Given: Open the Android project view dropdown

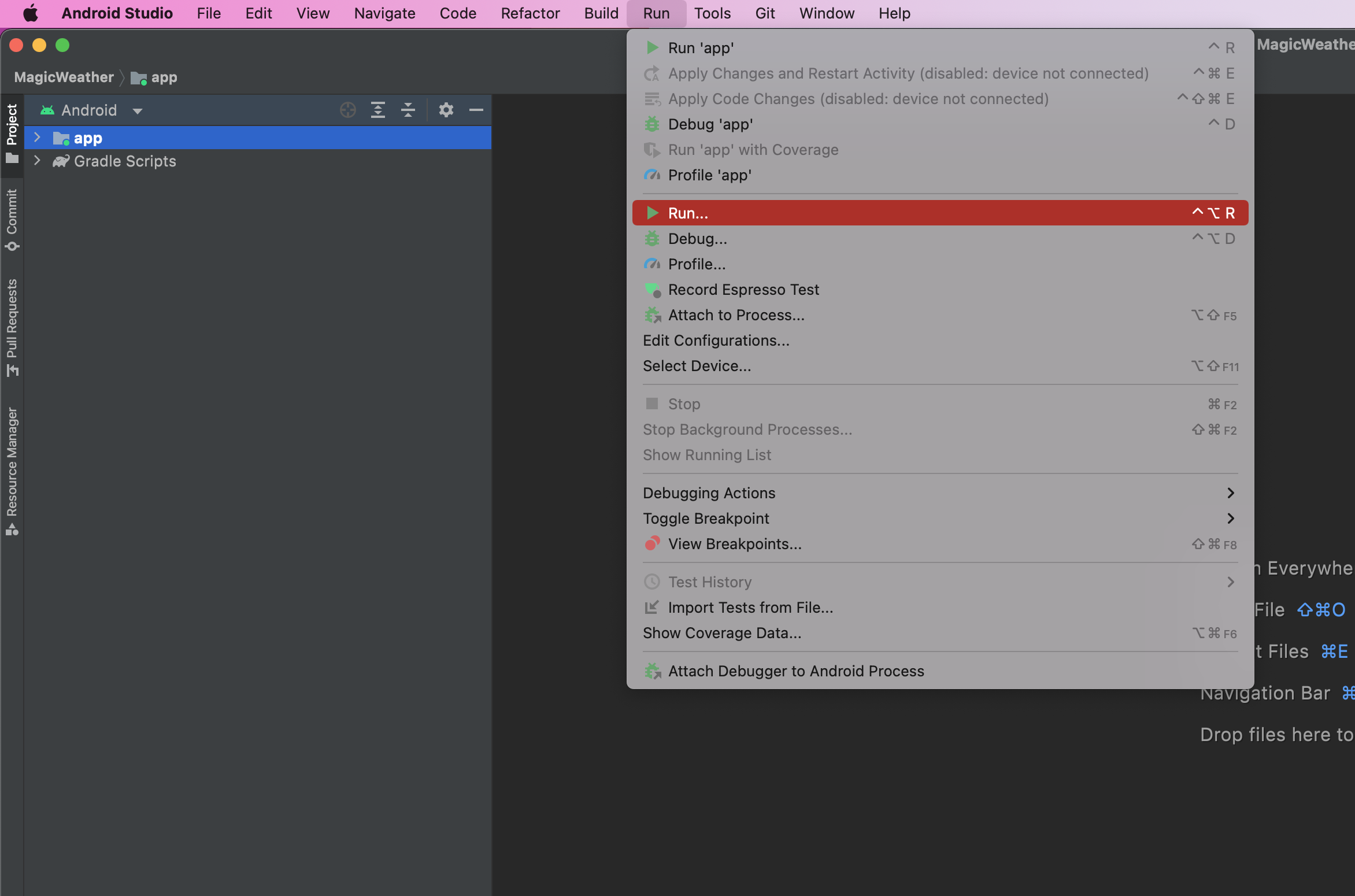Looking at the screenshot, I should (91, 110).
